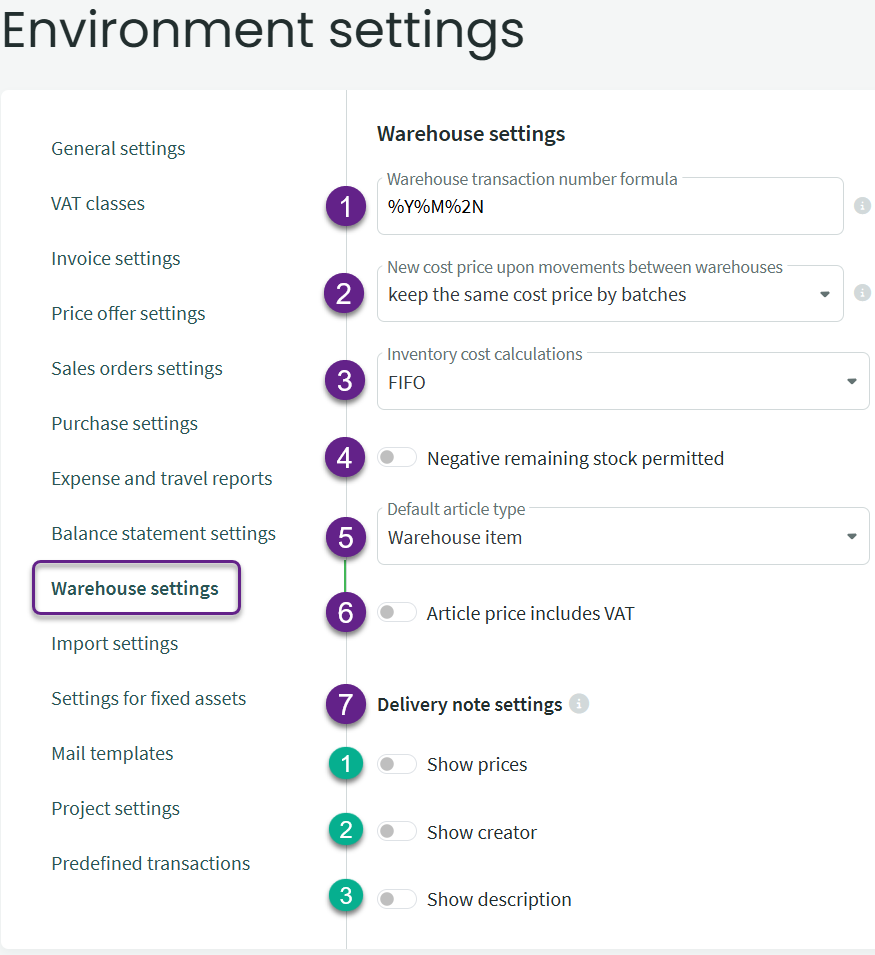
Task: Open Inventory cost calculations FIFO dropdown
Action: (623, 381)
